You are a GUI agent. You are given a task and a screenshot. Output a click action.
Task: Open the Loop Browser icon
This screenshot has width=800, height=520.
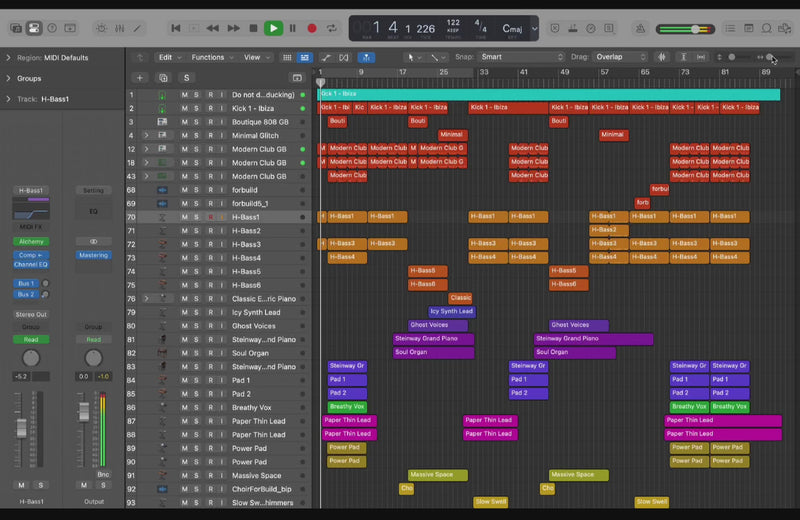[767, 28]
